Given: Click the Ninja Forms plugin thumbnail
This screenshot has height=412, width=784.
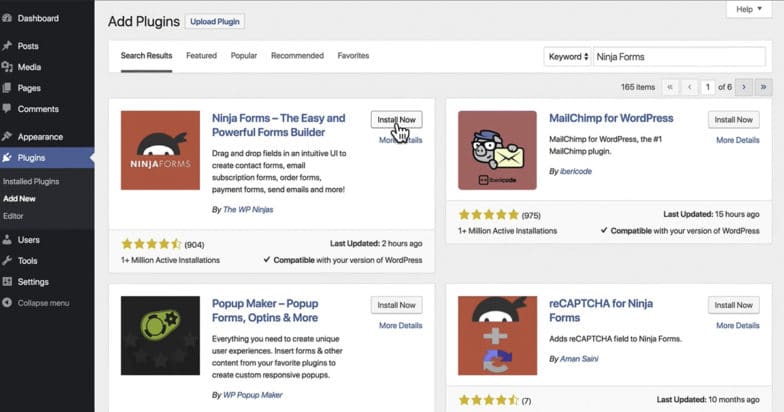Looking at the screenshot, I should (160, 150).
